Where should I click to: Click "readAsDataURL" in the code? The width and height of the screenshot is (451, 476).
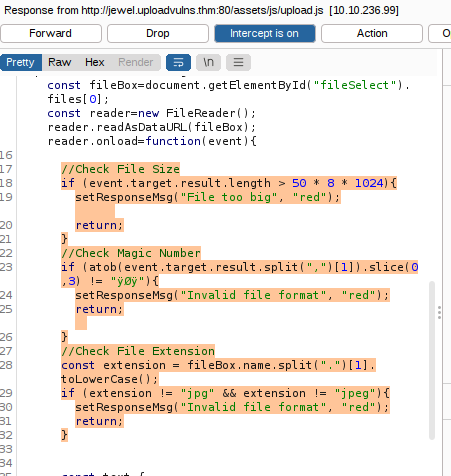[142, 127]
